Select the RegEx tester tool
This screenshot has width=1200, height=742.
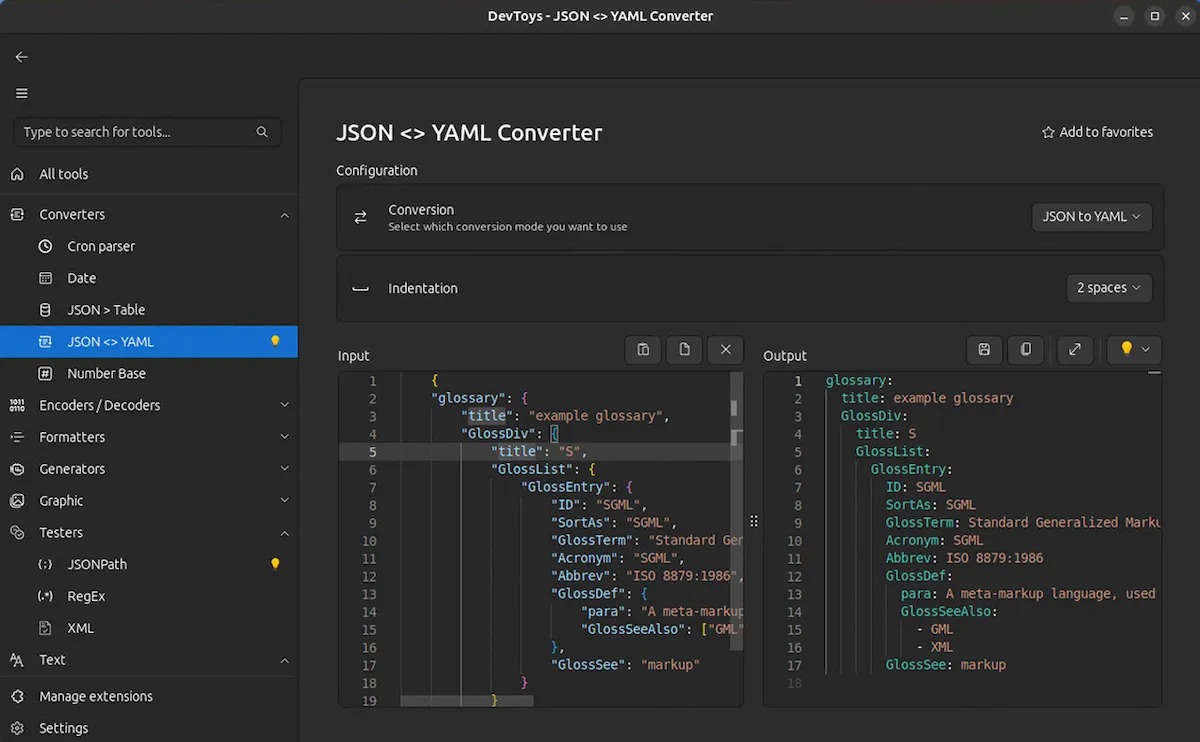(149, 596)
